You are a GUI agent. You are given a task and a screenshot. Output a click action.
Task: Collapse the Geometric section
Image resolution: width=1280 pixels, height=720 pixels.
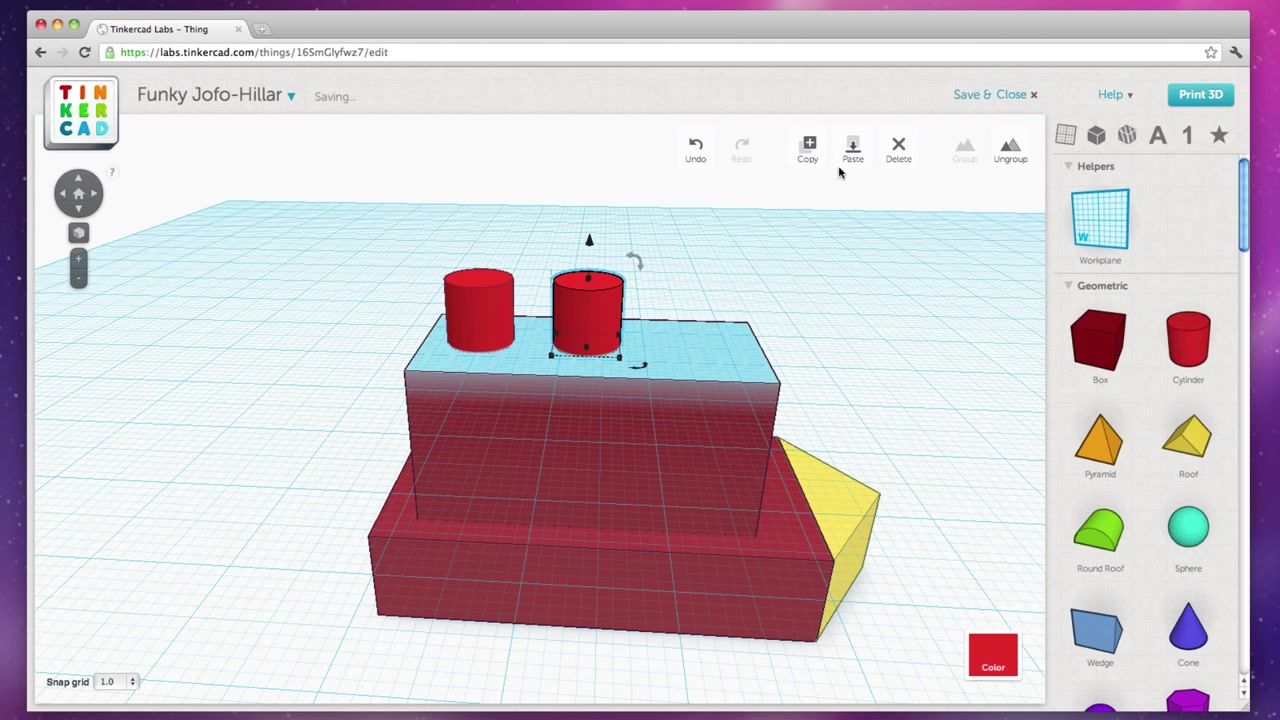pos(1068,285)
